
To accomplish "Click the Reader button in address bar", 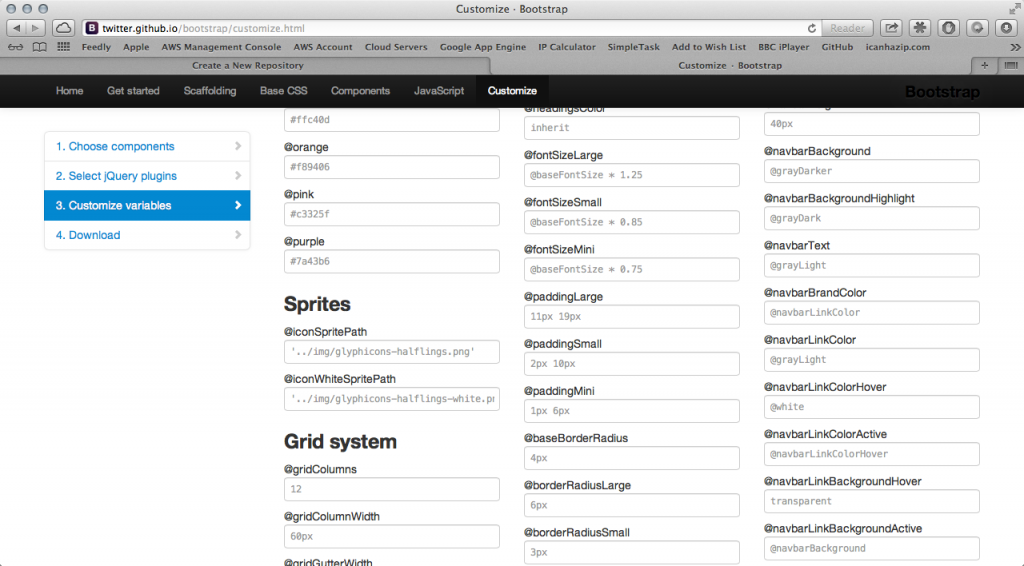I will click(847, 28).
